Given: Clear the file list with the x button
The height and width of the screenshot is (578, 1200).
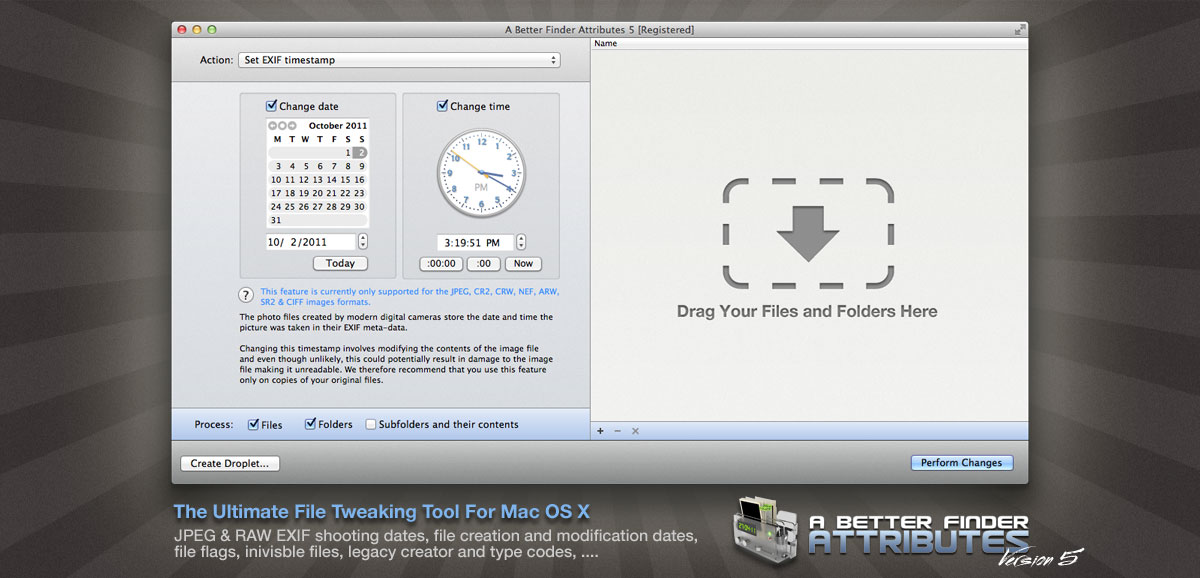Looking at the screenshot, I should click(x=635, y=431).
